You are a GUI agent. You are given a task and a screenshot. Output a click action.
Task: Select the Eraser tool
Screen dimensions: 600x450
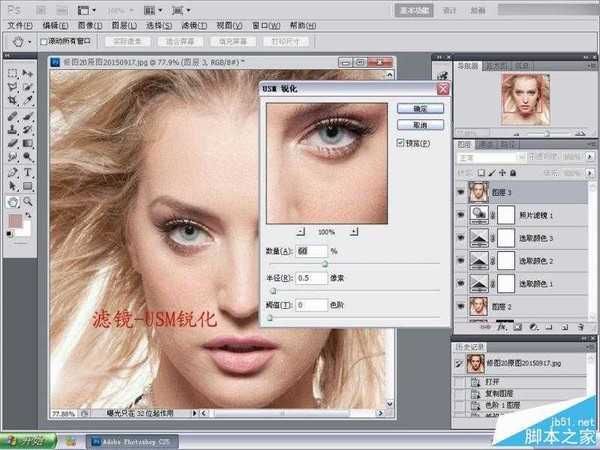click(13, 143)
